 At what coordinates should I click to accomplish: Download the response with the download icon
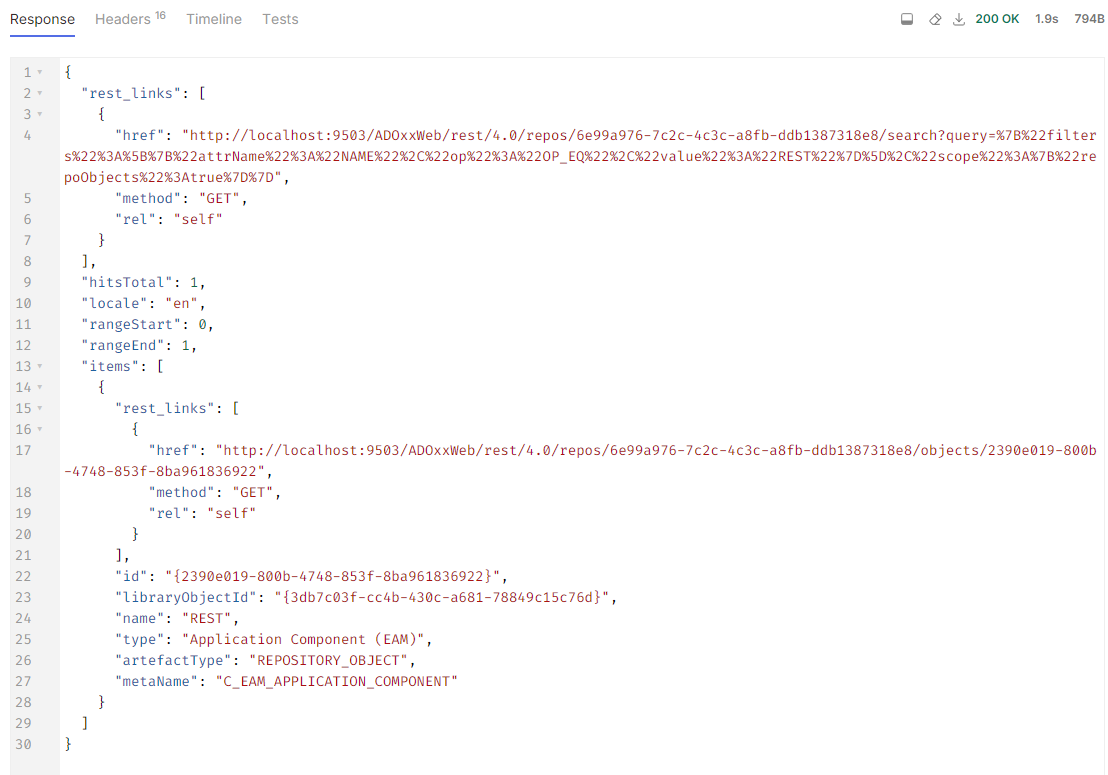(x=959, y=19)
